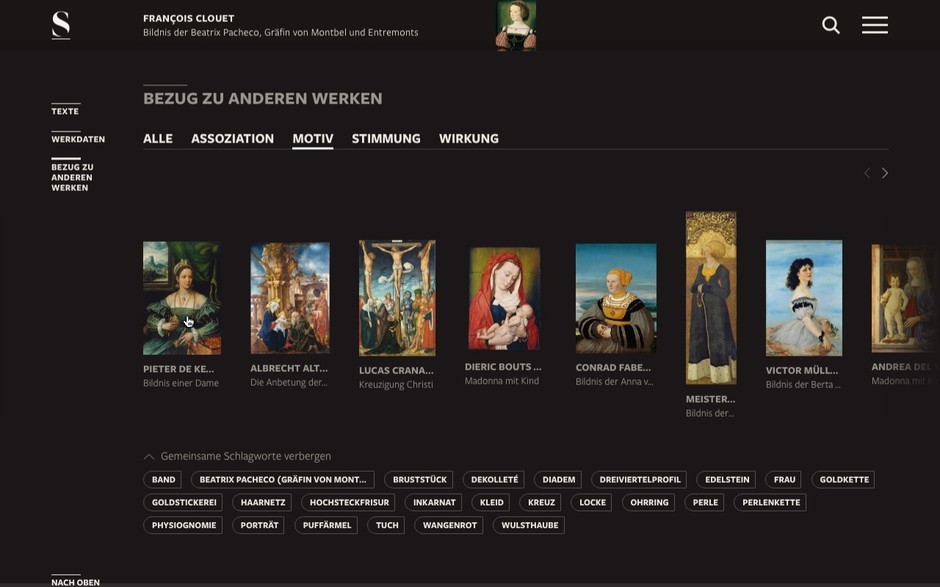940x587 pixels.
Task: Click NACH OBEN link
Action: (x=76, y=581)
